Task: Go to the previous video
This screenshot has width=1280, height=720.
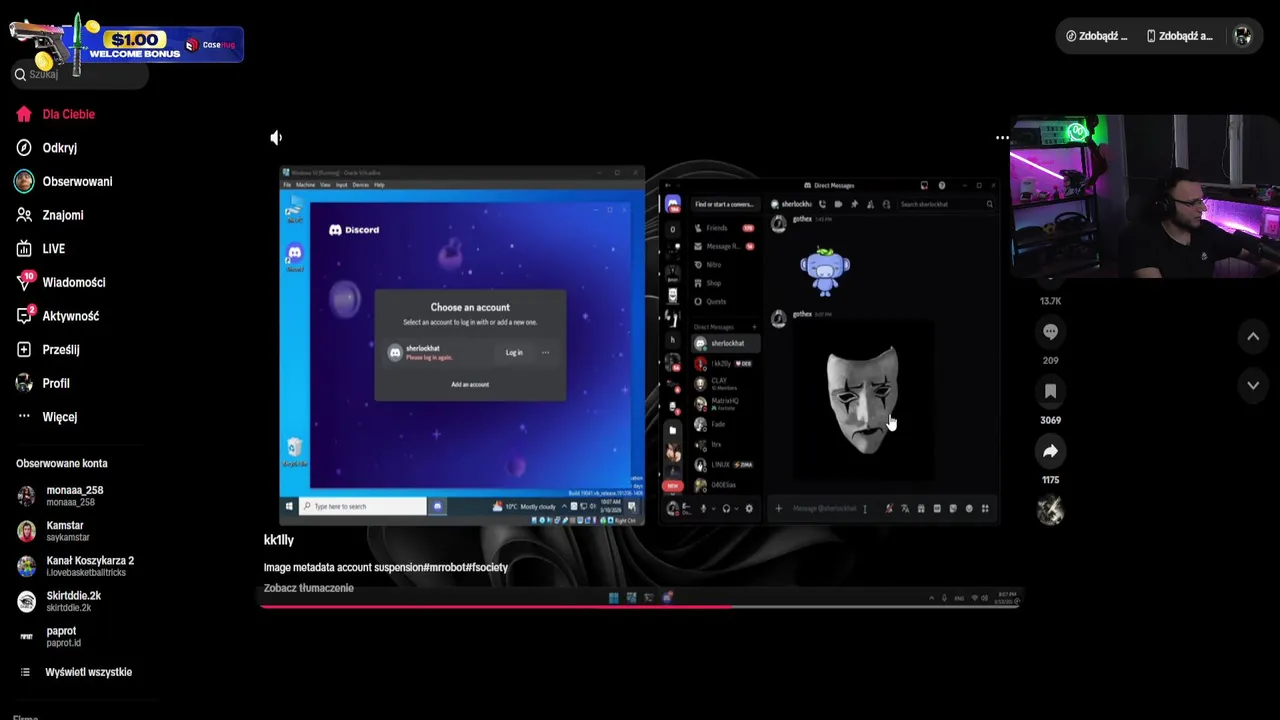Action: (x=1253, y=337)
